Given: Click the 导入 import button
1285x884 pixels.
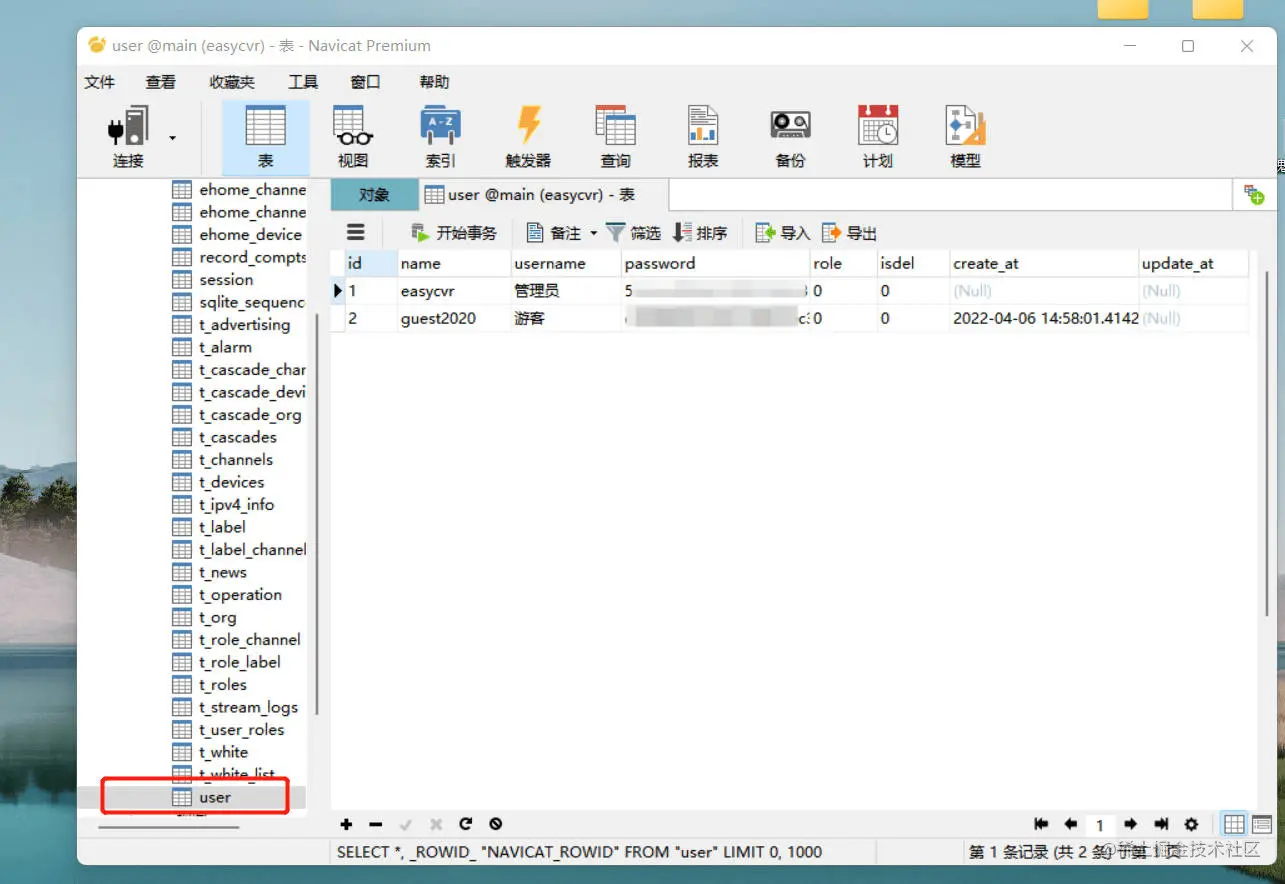Looking at the screenshot, I should tap(782, 233).
